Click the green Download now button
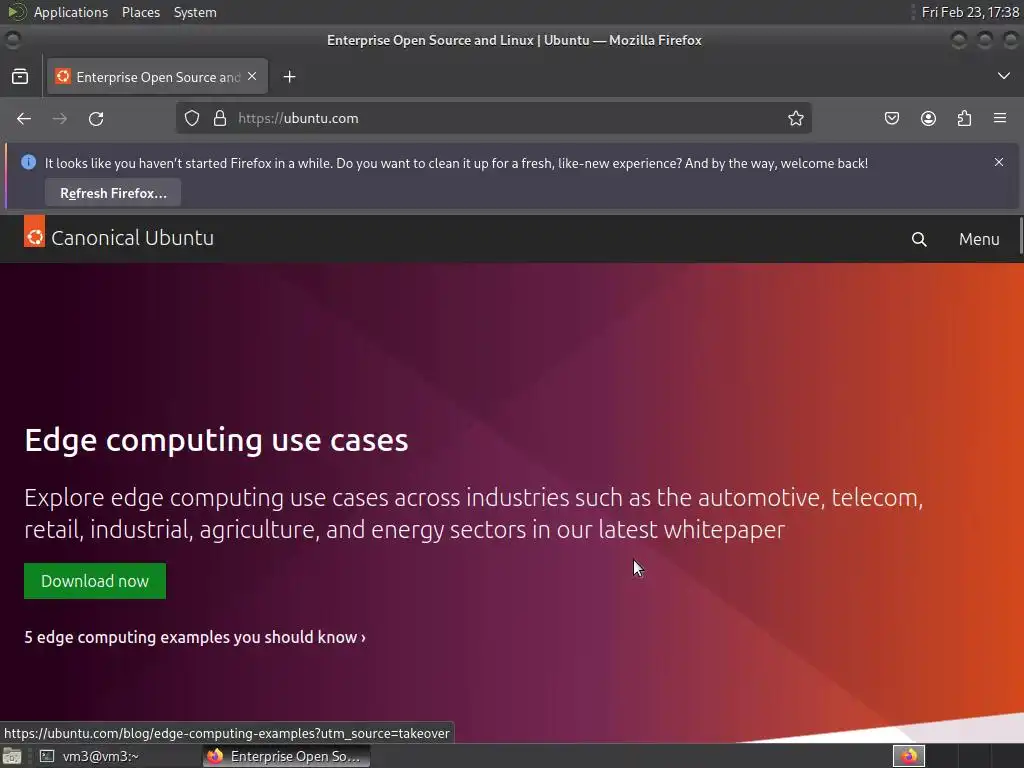The image size is (1024, 768). pyautogui.click(x=95, y=581)
